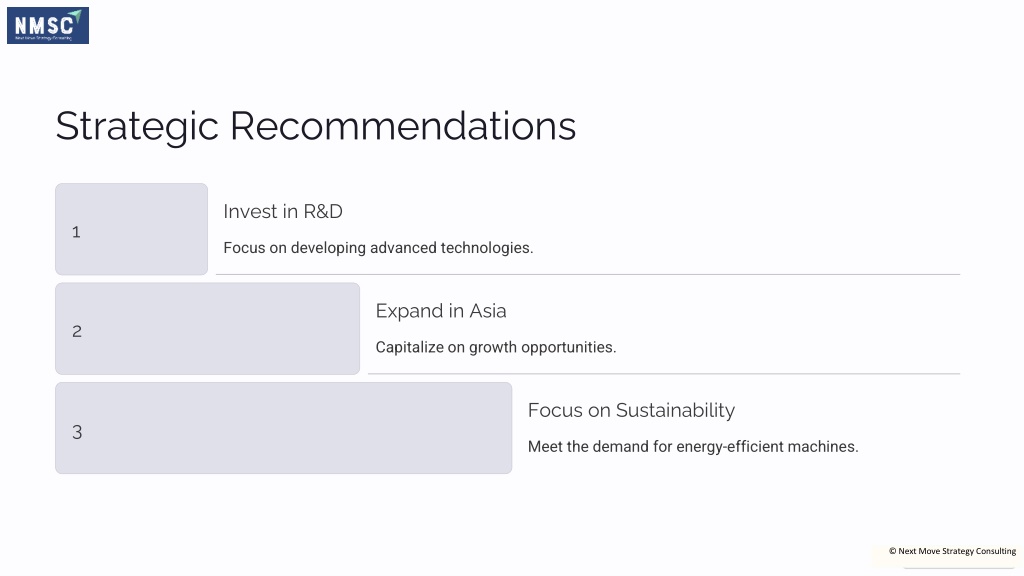Click the gray box numbered 1
Image resolution: width=1024 pixels, height=576 pixels.
tap(131, 229)
